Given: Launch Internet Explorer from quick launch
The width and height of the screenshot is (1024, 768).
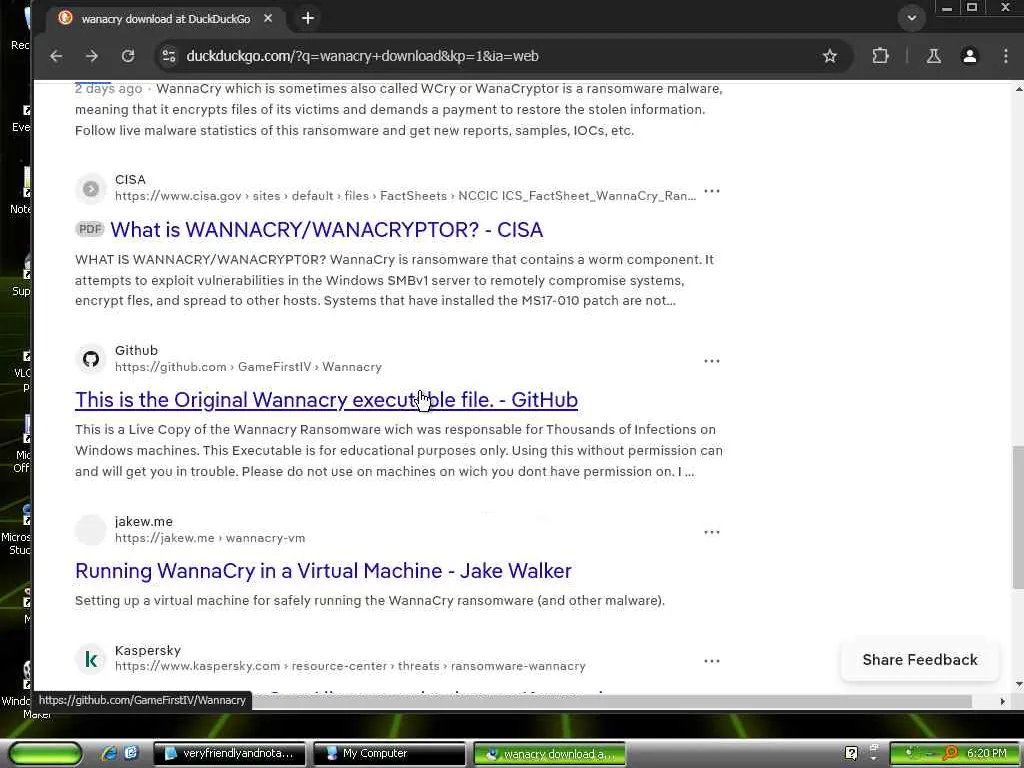Looking at the screenshot, I should pos(109,753).
